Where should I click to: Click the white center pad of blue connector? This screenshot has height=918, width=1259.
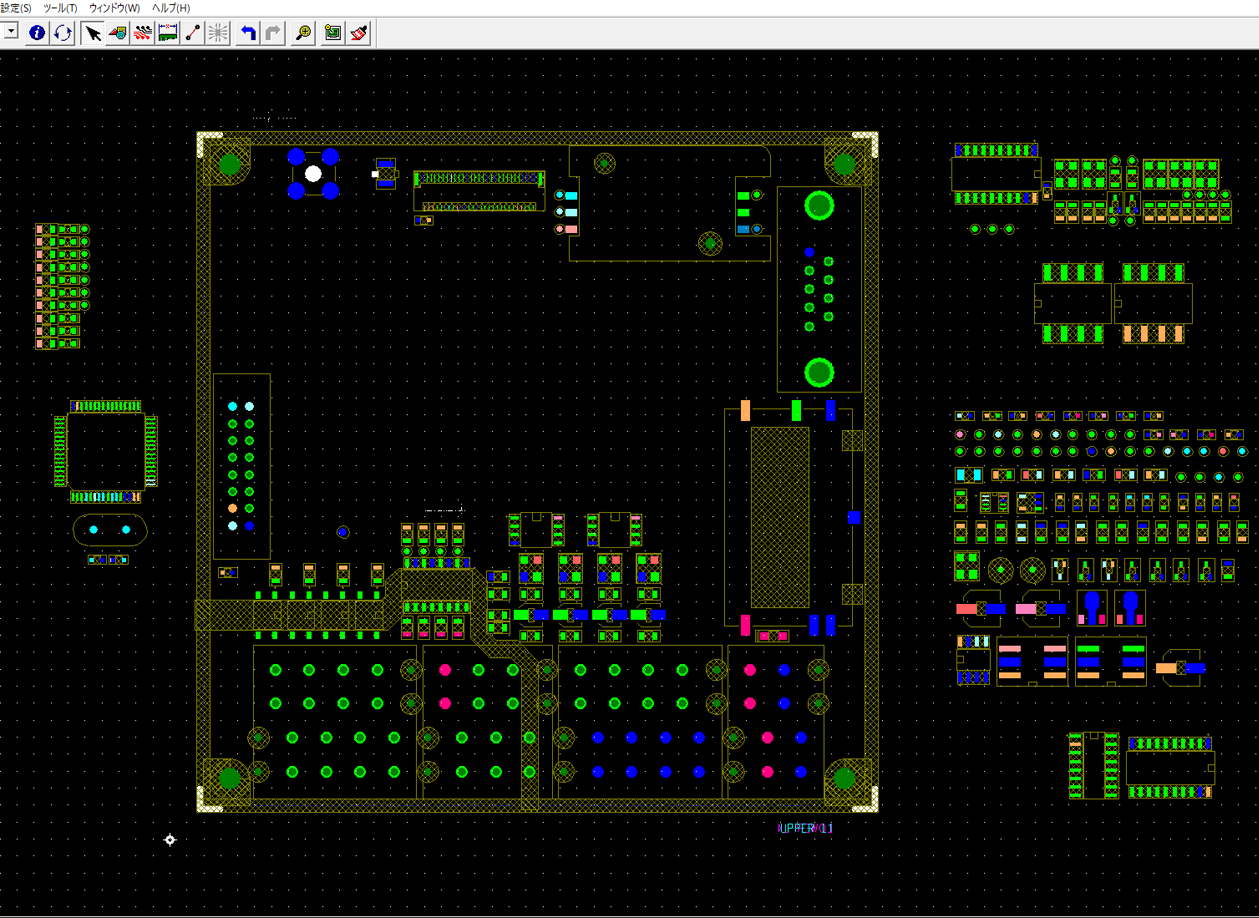point(313,174)
